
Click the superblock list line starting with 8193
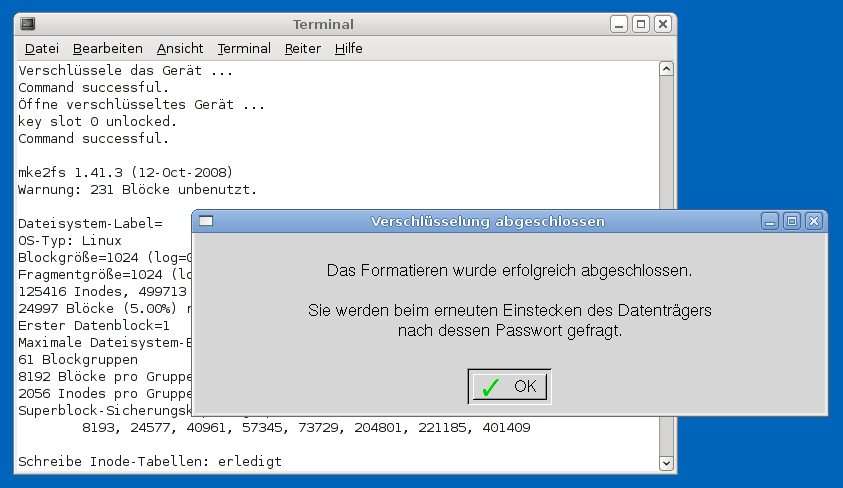point(306,428)
